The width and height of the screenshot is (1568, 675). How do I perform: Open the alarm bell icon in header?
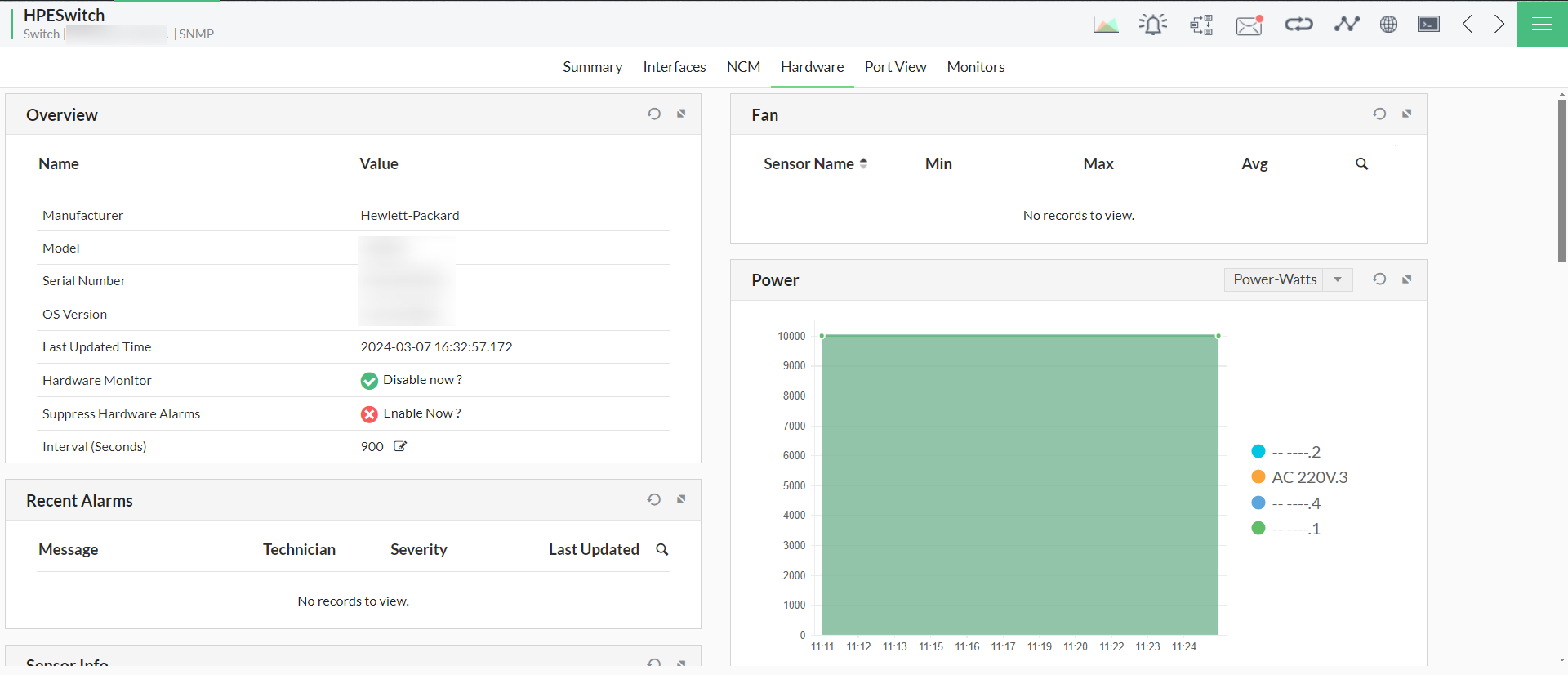[x=1152, y=25]
